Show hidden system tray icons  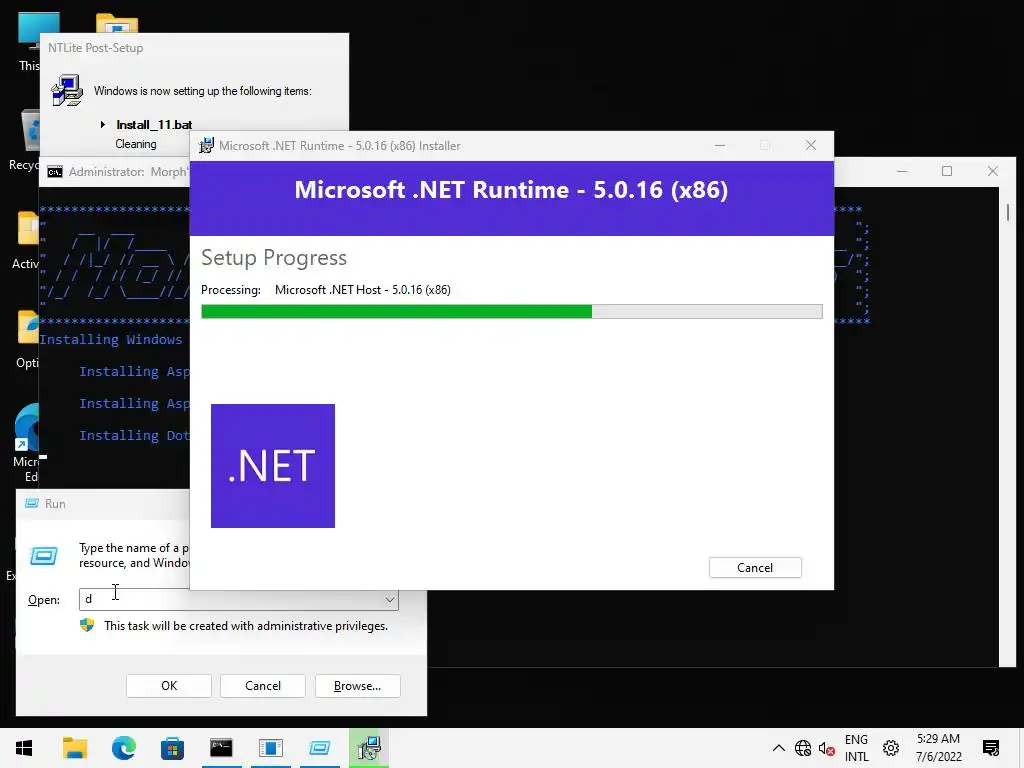pos(778,748)
